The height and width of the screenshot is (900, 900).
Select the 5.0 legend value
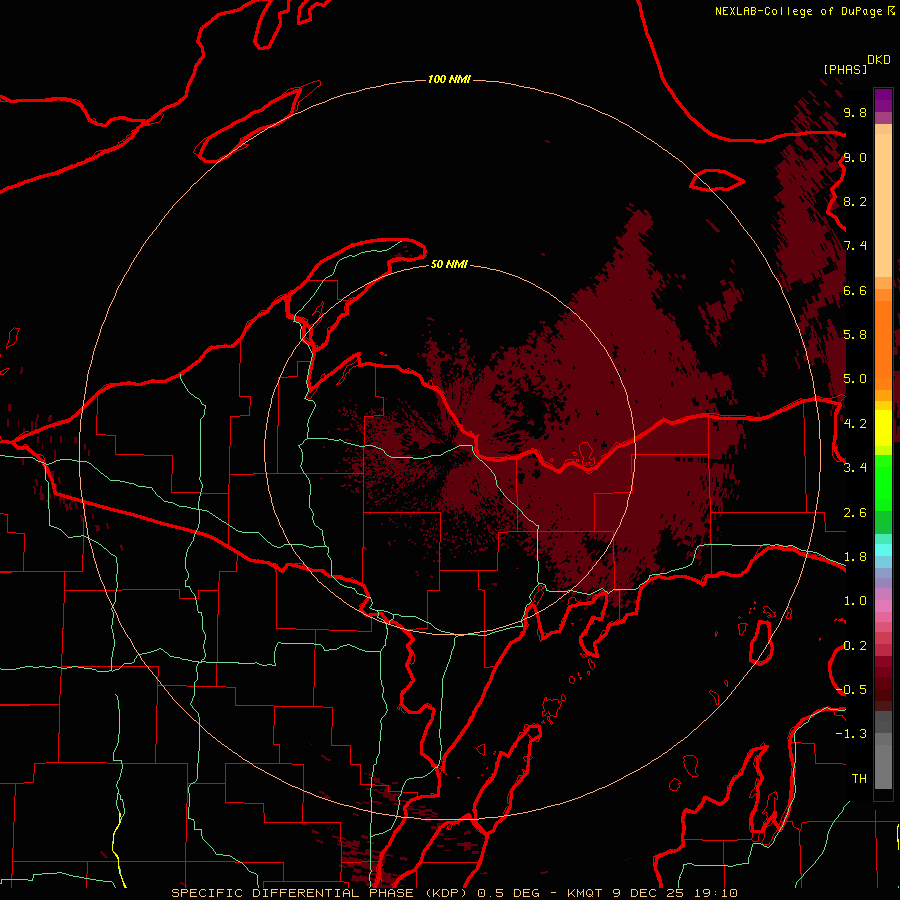[855, 379]
